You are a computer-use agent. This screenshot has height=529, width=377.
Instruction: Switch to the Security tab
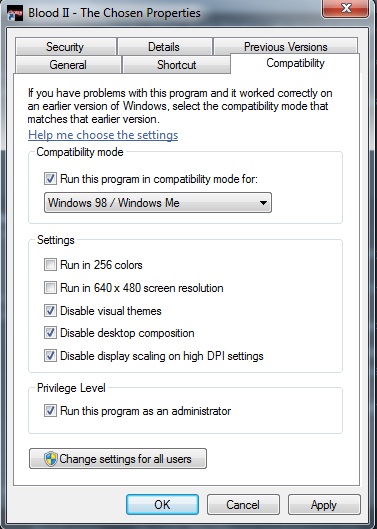click(65, 47)
